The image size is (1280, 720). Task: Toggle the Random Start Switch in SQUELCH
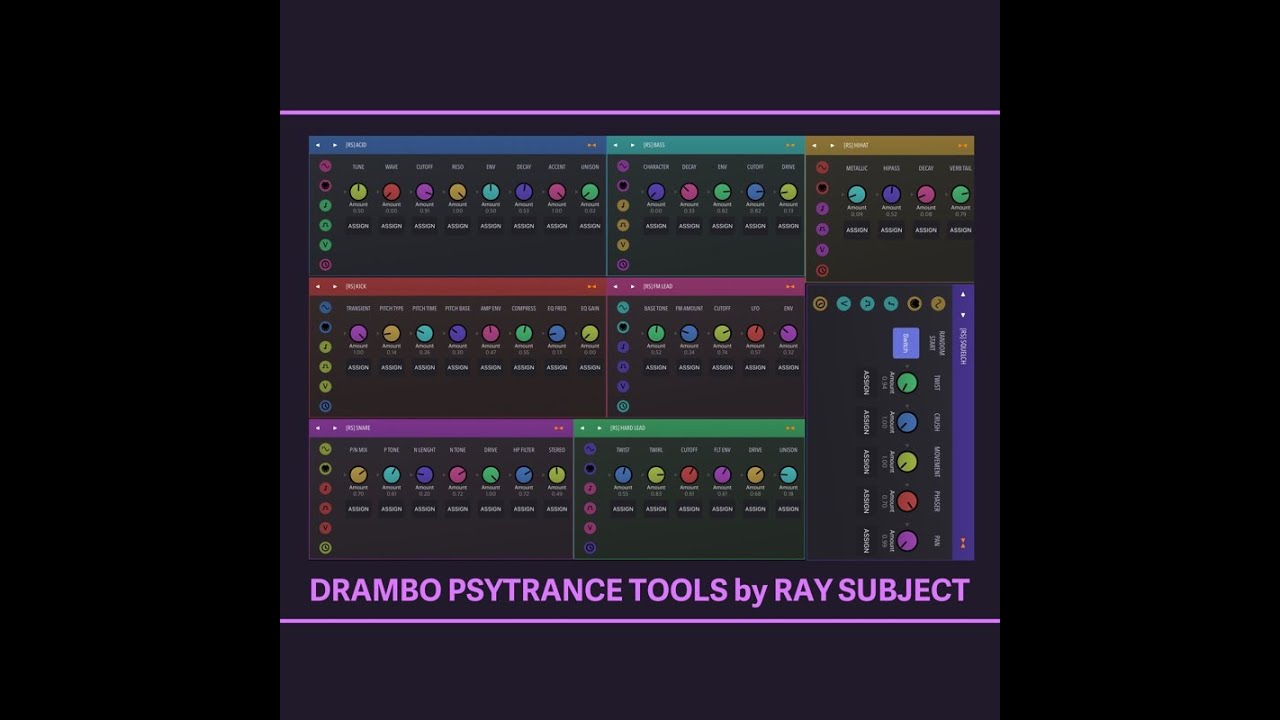click(x=905, y=343)
